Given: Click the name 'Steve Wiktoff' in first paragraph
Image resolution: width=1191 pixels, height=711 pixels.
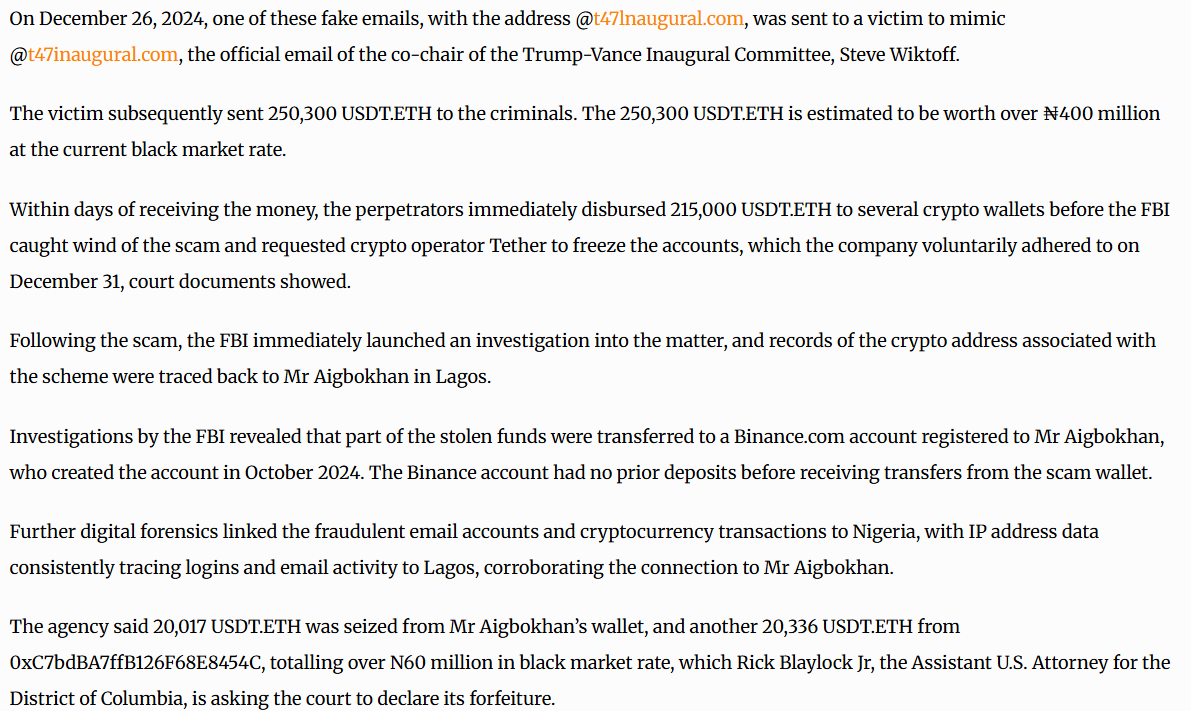Looking at the screenshot, I should click(x=898, y=55).
